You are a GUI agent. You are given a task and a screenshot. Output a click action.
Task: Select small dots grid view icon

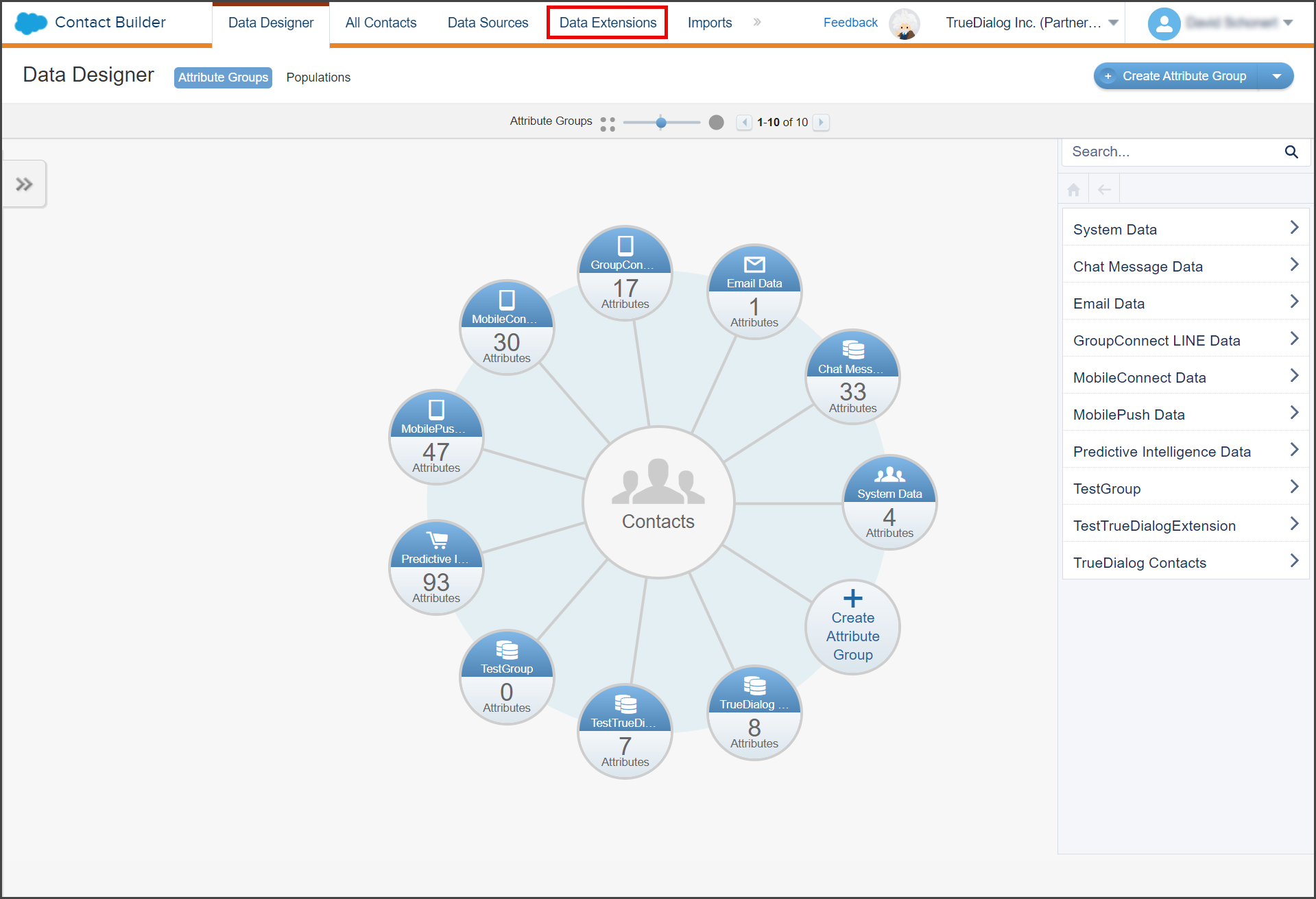(x=608, y=123)
